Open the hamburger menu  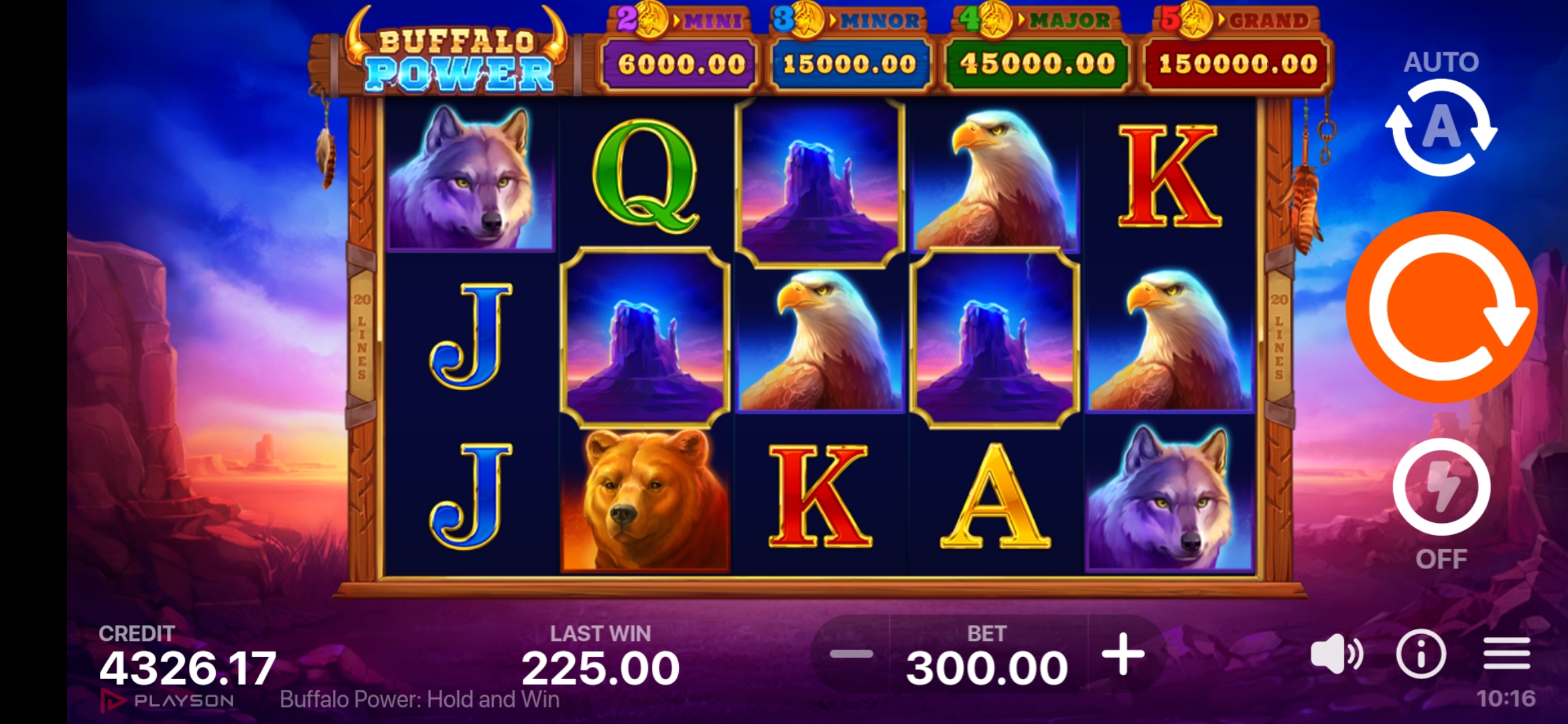[x=1506, y=654]
